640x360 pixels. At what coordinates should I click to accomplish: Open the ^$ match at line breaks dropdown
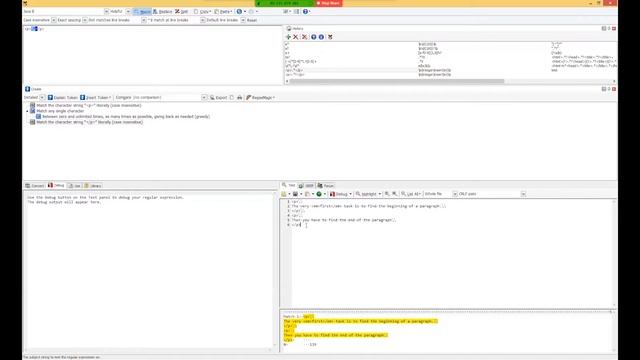click(202, 20)
